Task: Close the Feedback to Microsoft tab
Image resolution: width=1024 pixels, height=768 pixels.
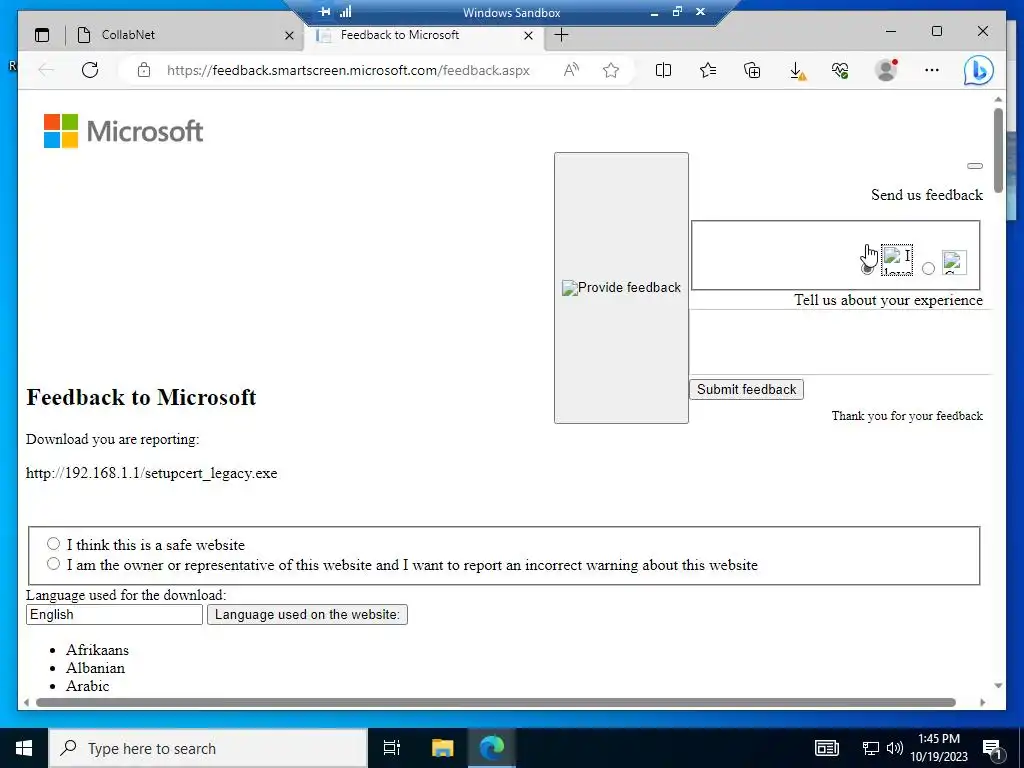Action: point(528,35)
